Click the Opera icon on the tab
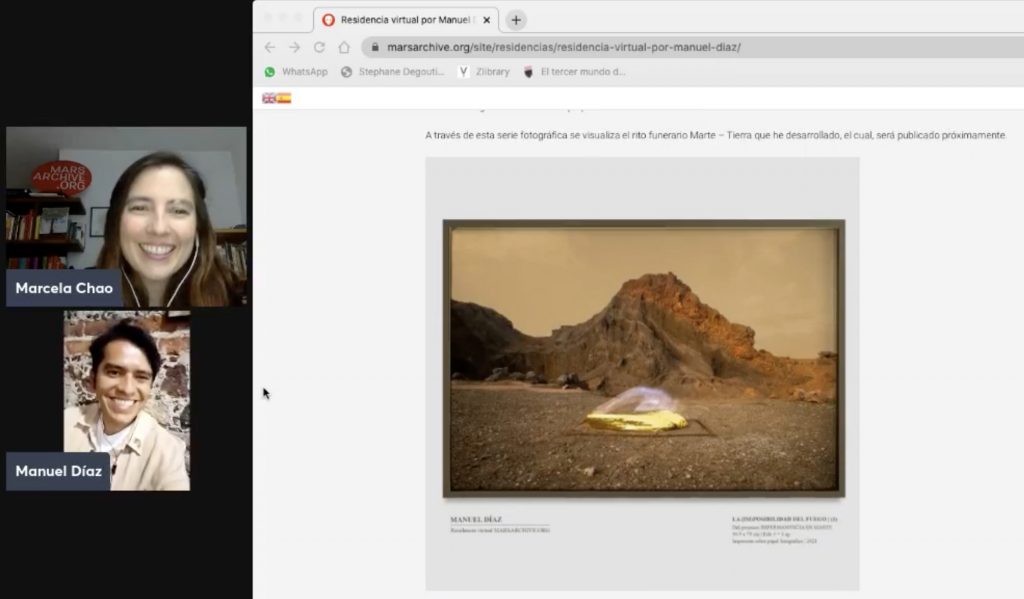The width and height of the screenshot is (1024, 599). coord(328,20)
